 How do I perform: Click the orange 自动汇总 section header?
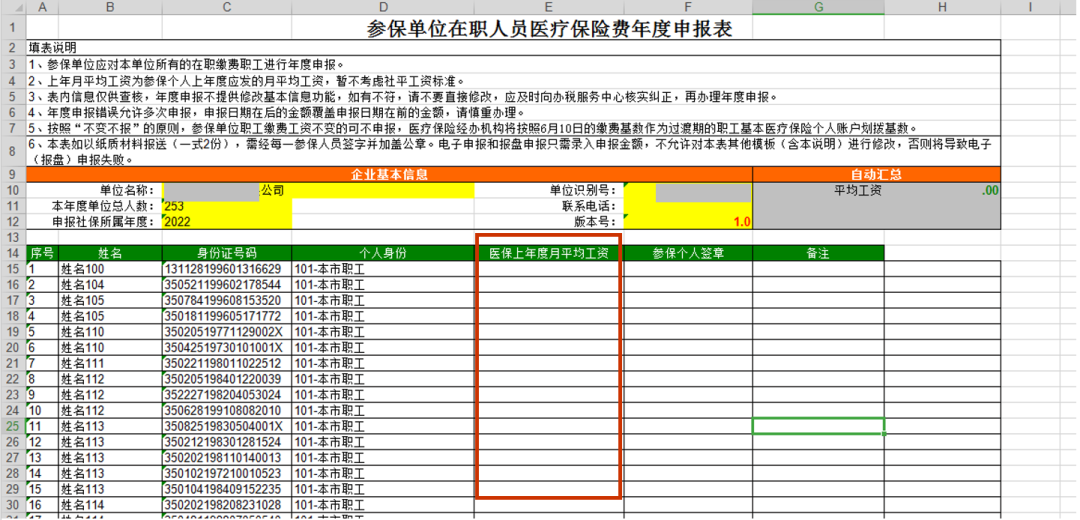tap(875, 174)
